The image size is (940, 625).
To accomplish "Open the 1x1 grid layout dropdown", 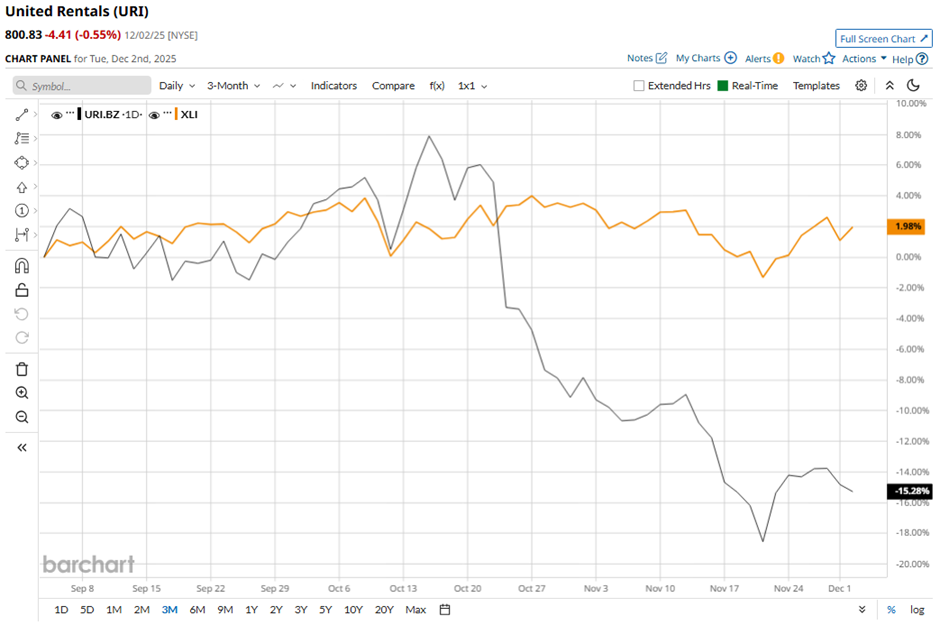I will pos(472,86).
